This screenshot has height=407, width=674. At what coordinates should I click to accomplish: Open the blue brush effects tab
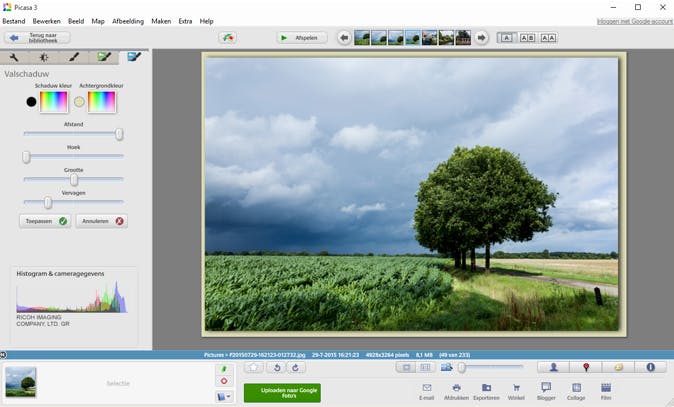[x=134, y=57]
